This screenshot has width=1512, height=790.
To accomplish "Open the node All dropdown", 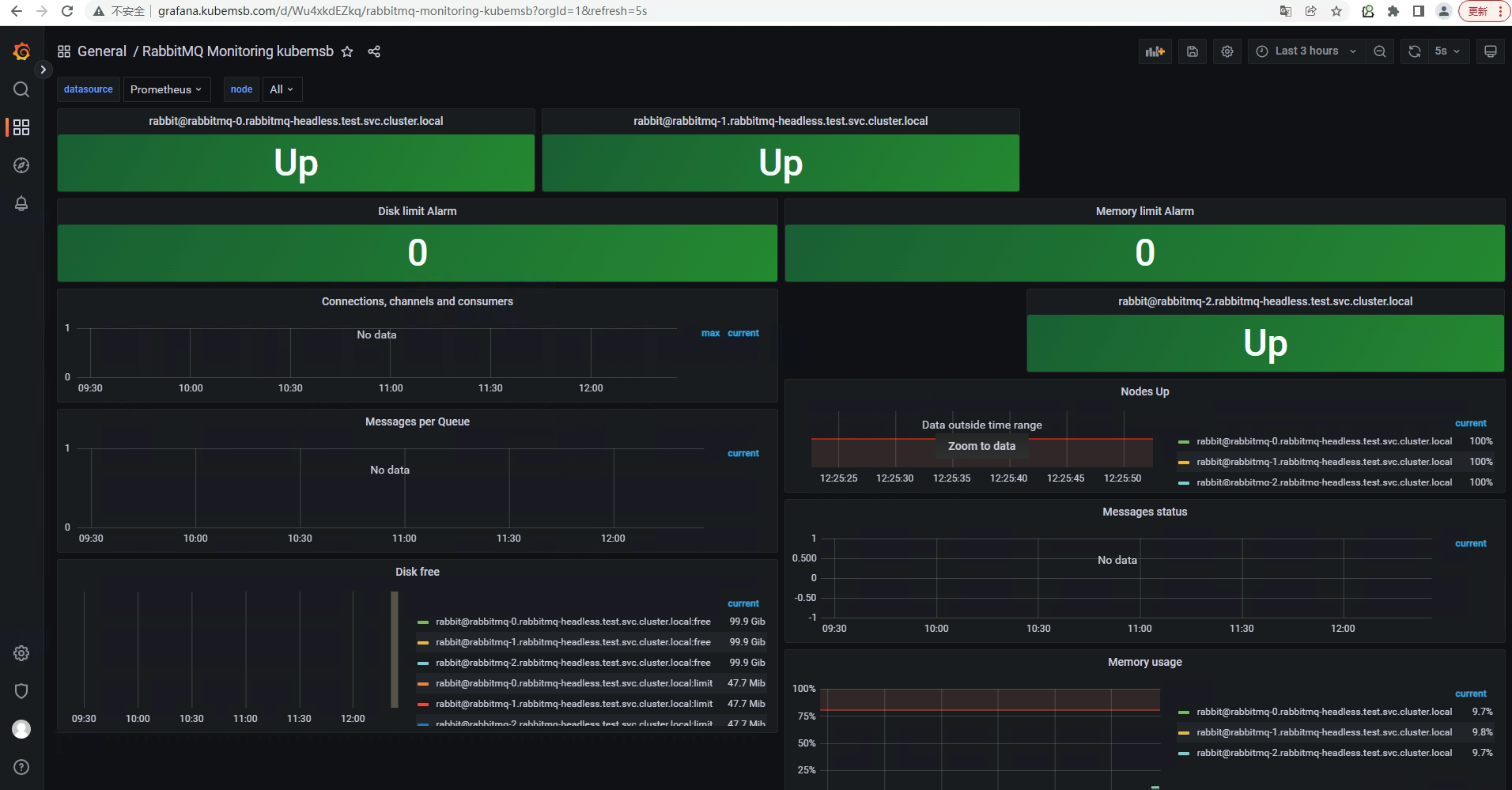I will coord(282,89).
